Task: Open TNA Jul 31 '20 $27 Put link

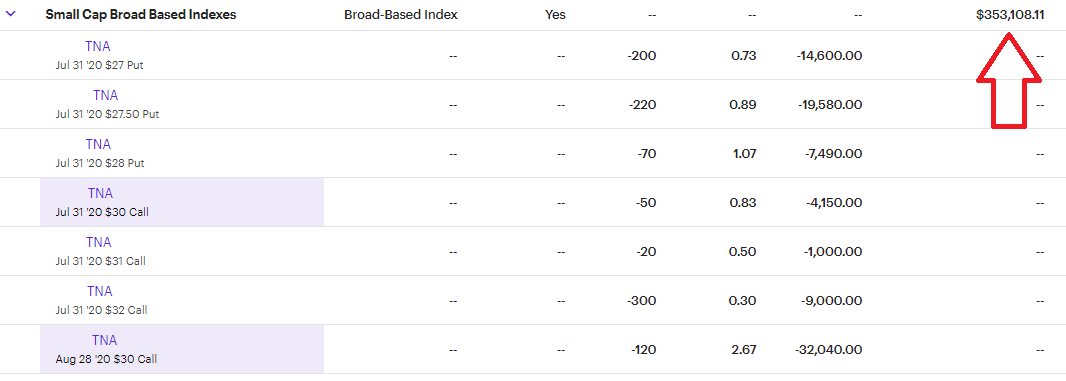Action: [x=99, y=46]
